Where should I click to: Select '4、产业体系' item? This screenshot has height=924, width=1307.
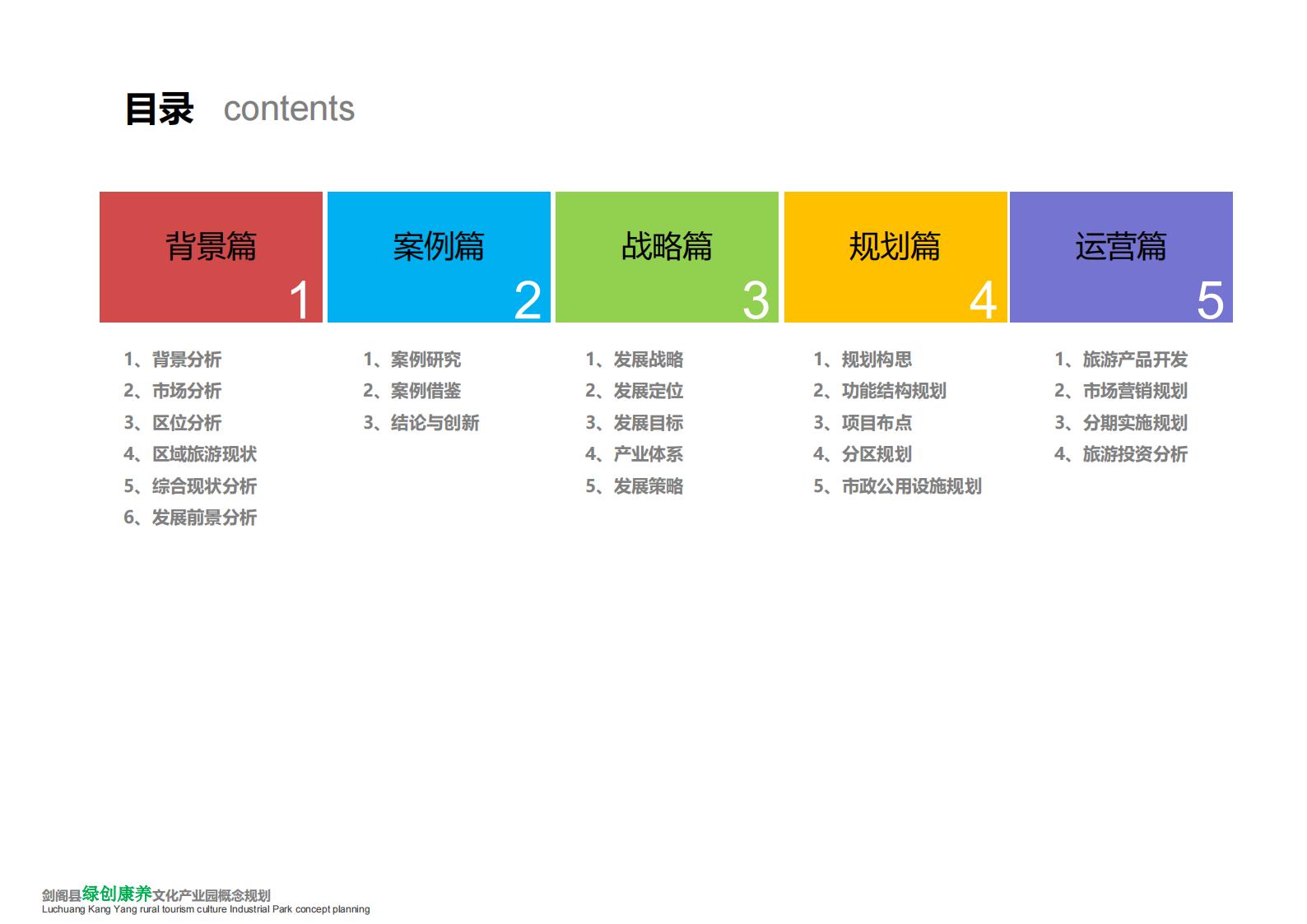click(x=635, y=454)
